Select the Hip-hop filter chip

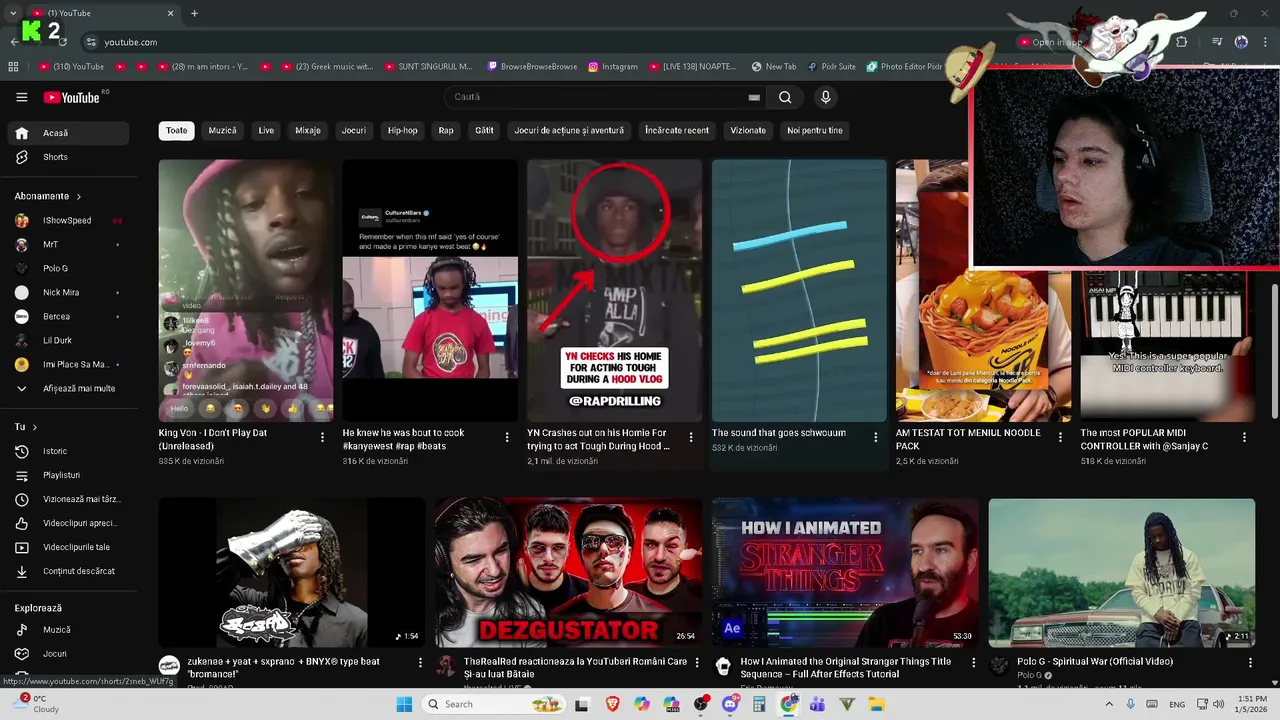pos(402,130)
